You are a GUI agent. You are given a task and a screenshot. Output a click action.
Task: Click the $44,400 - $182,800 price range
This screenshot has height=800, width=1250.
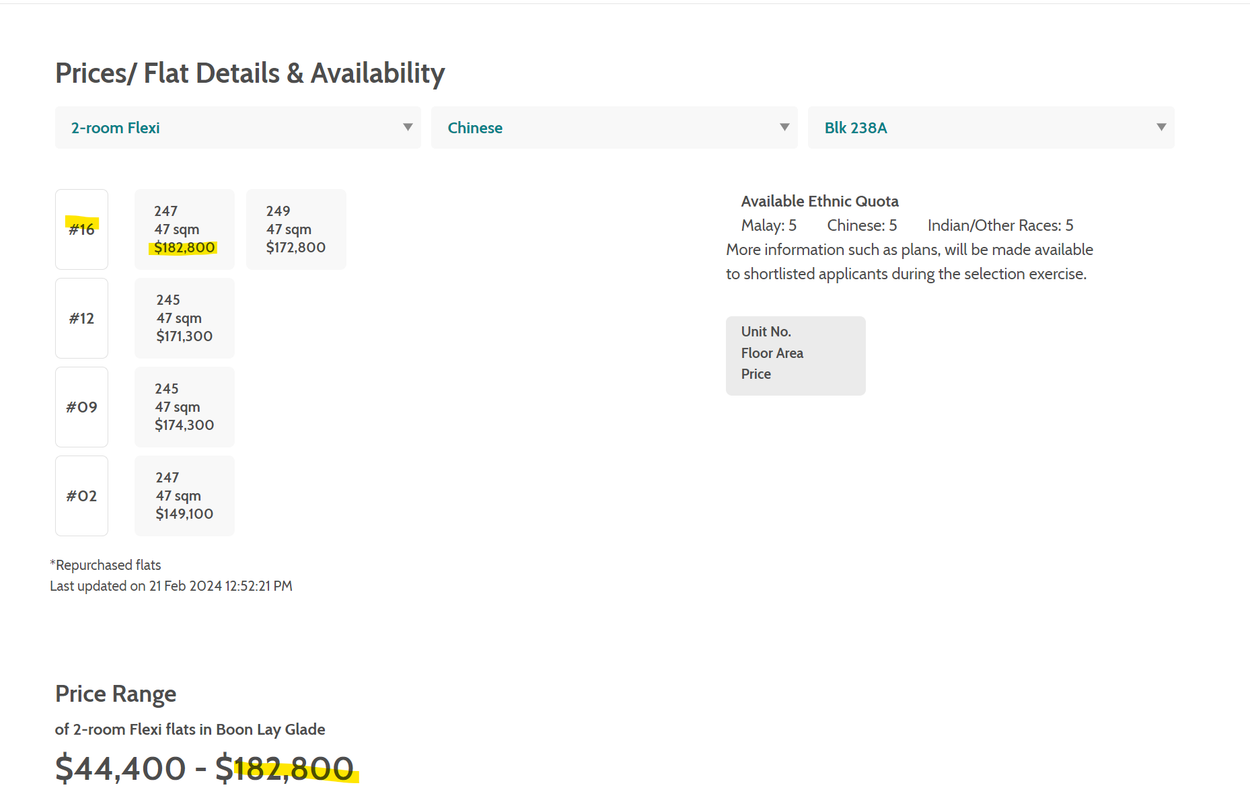pos(205,768)
